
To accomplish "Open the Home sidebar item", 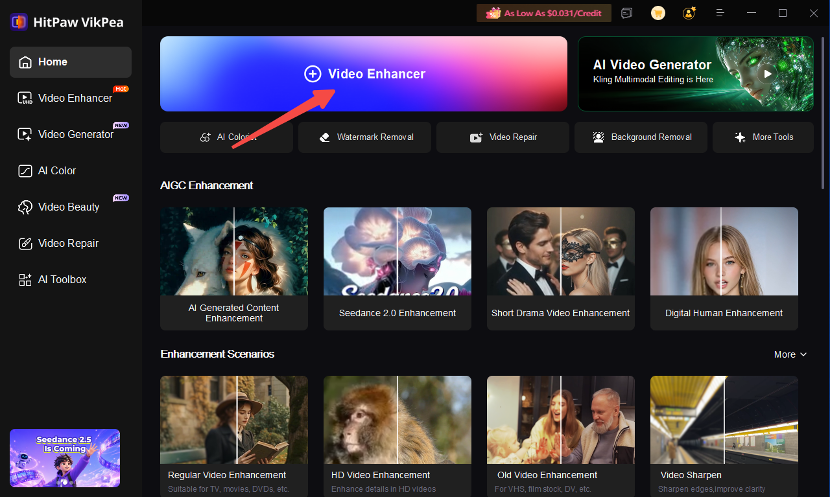I will coord(70,62).
